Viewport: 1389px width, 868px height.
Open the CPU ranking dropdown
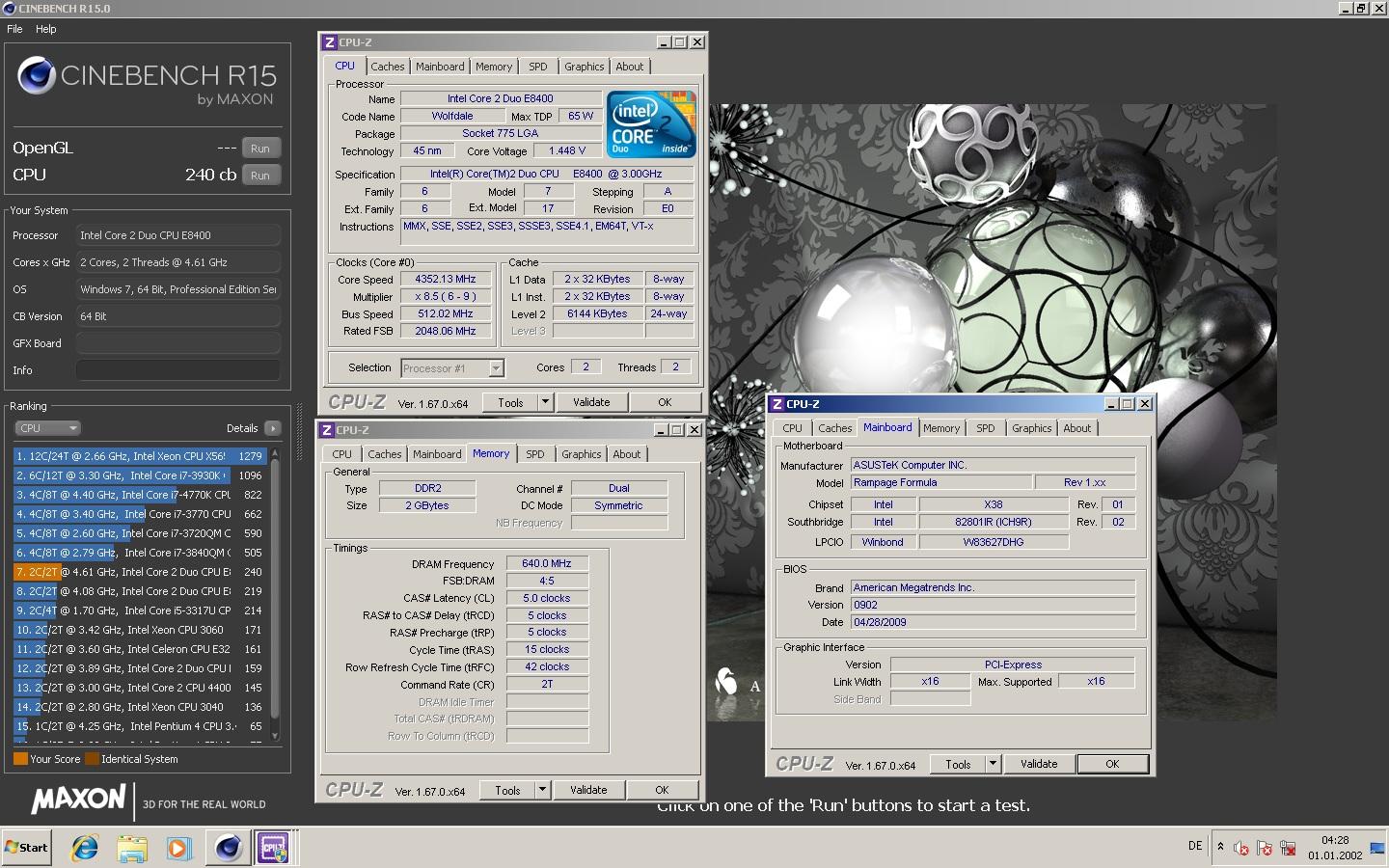click(x=47, y=428)
